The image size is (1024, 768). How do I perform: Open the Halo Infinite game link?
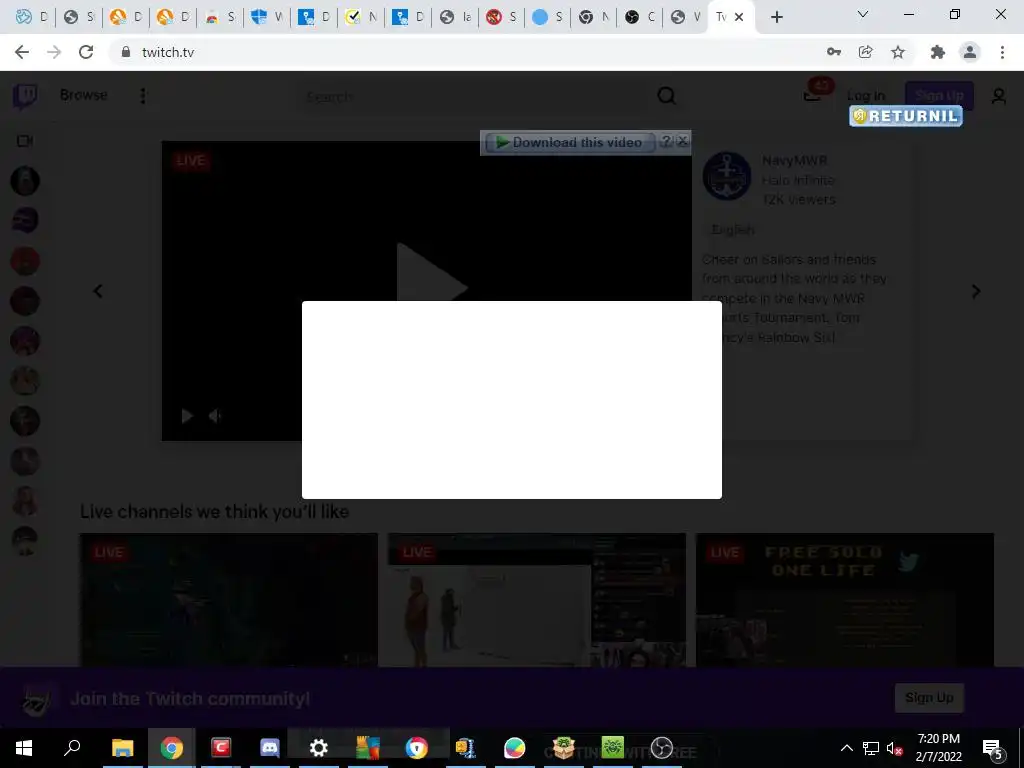797,180
